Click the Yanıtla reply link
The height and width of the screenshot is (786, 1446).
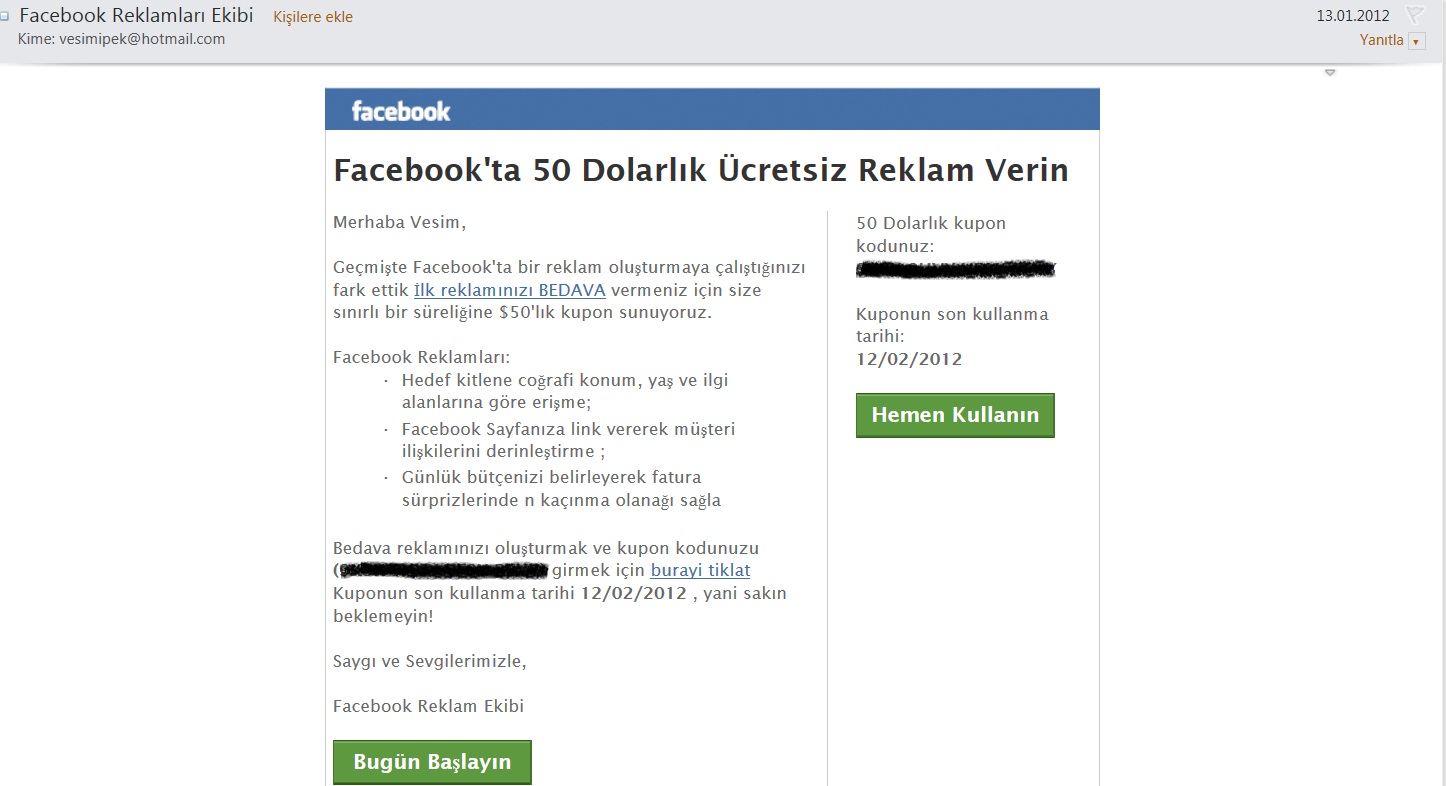click(x=1381, y=41)
